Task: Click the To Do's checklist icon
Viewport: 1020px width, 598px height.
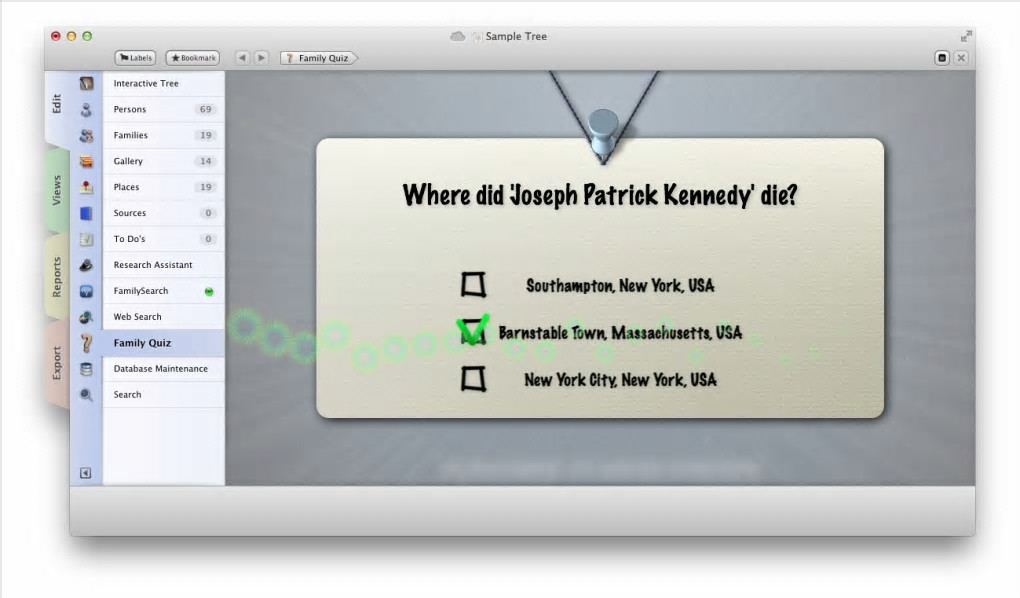Action: (86, 239)
